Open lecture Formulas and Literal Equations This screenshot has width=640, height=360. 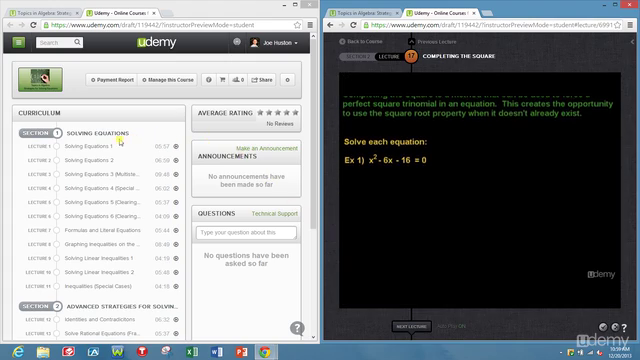pyautogui.click(x=102, y=230)
